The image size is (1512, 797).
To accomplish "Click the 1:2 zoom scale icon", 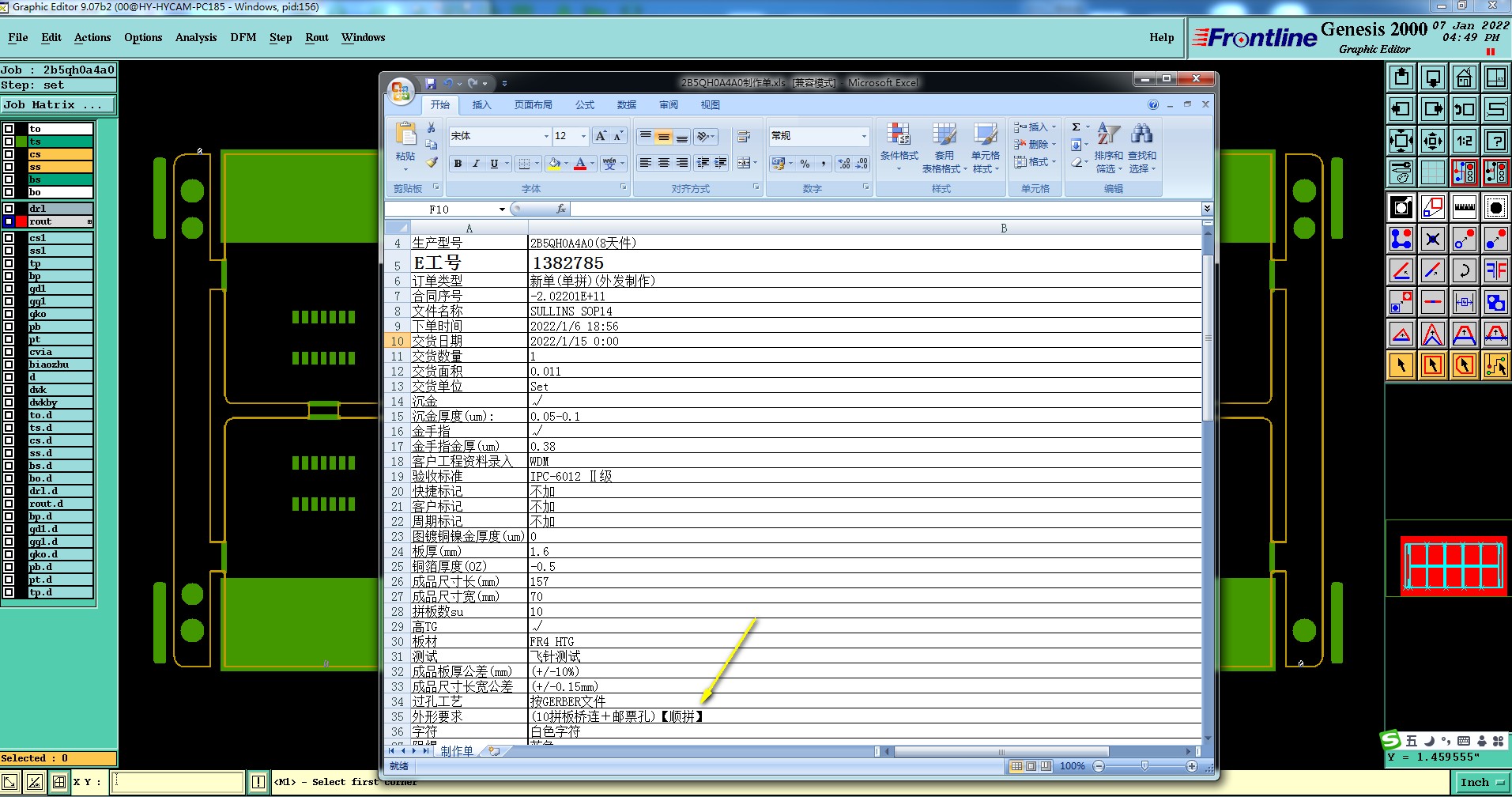I will click(1464, 141).
